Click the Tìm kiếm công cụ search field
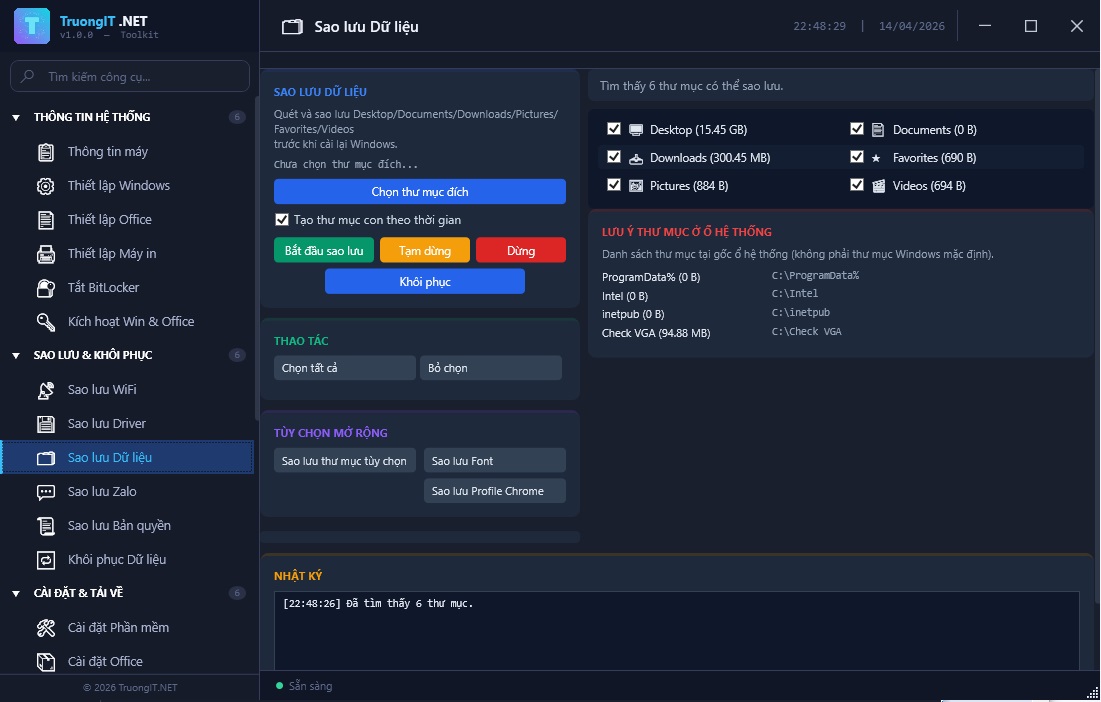Image resolution: width=1101 pixels, height=702 pixels. click(x=140, y=76)
